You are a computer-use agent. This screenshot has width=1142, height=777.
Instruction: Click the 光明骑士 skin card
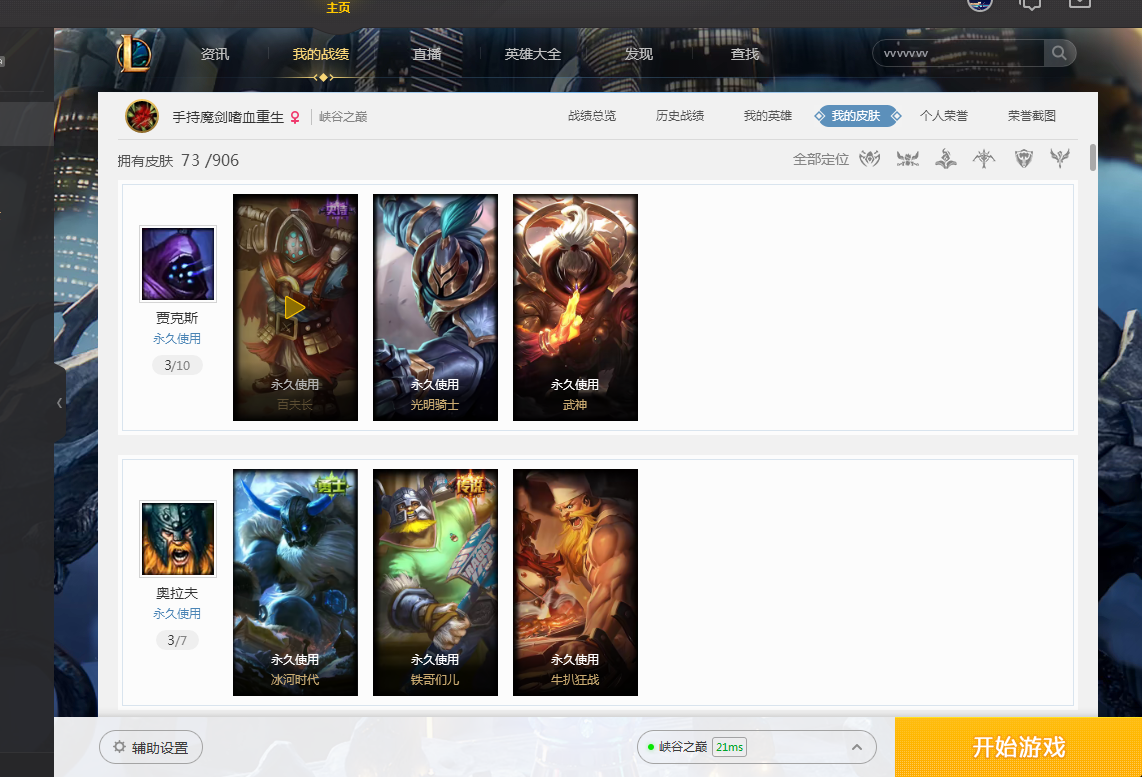click(x=436, y=307)
